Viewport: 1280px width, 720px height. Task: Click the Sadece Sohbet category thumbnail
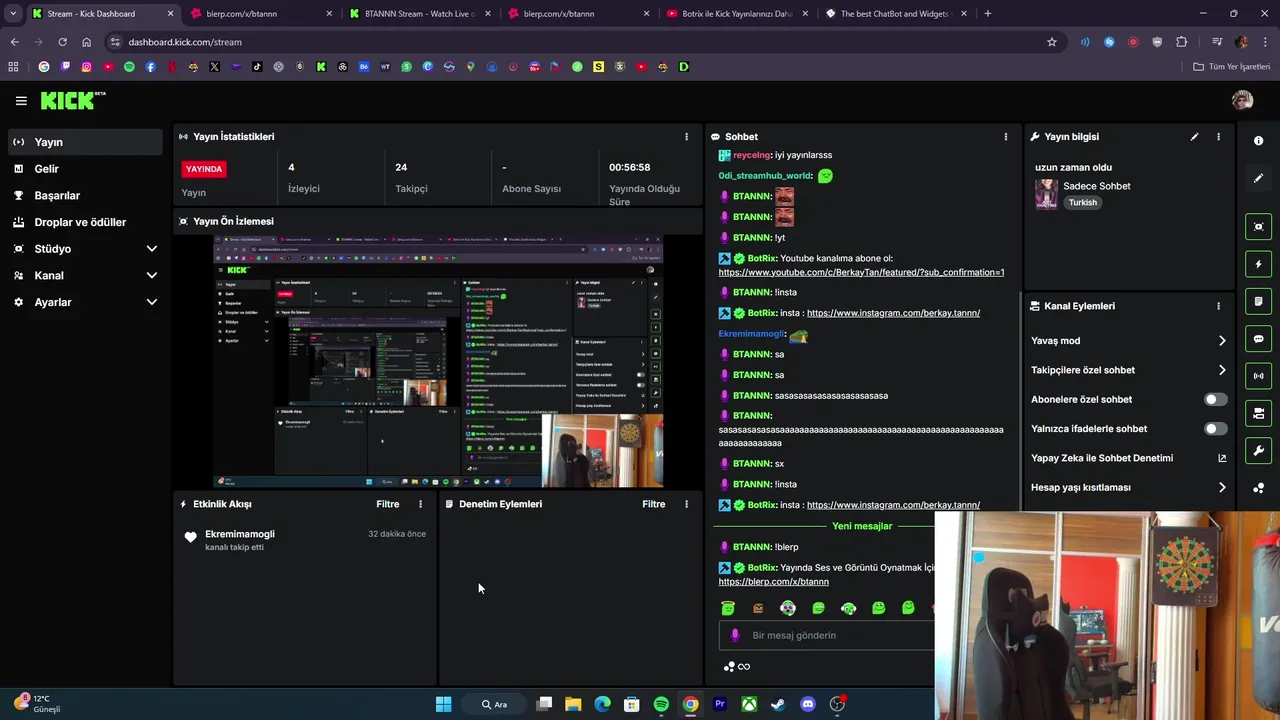point(1046,194)
